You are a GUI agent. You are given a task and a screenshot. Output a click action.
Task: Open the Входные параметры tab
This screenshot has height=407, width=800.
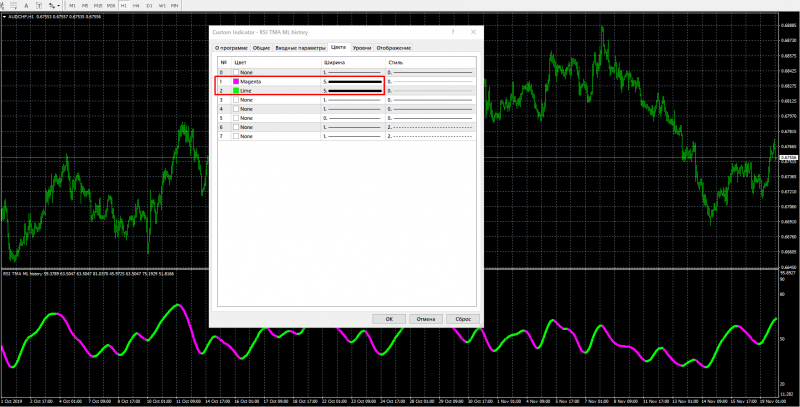pyautogui.click(x=300, y=48)
